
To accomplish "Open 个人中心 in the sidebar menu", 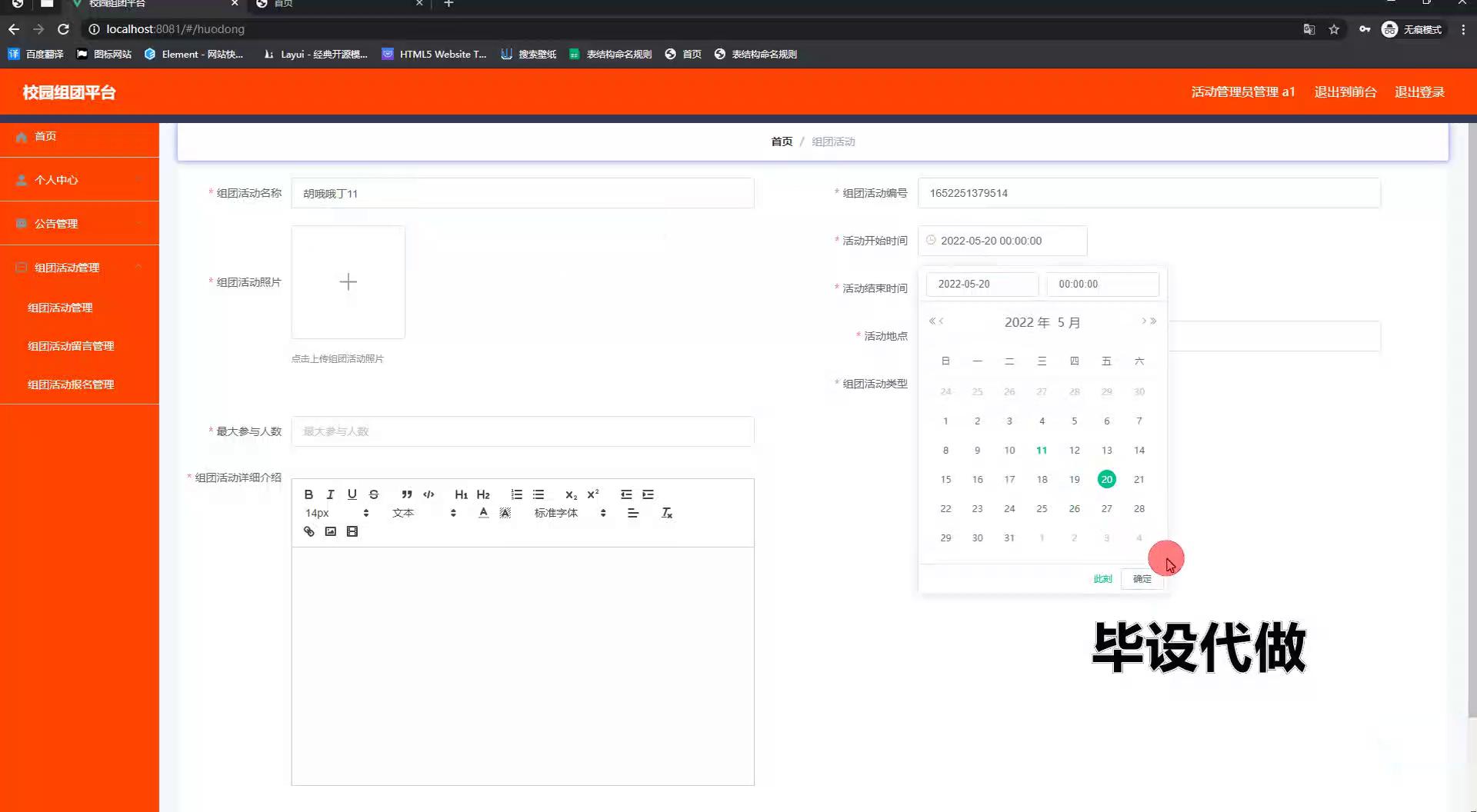I will pos(56,180).
